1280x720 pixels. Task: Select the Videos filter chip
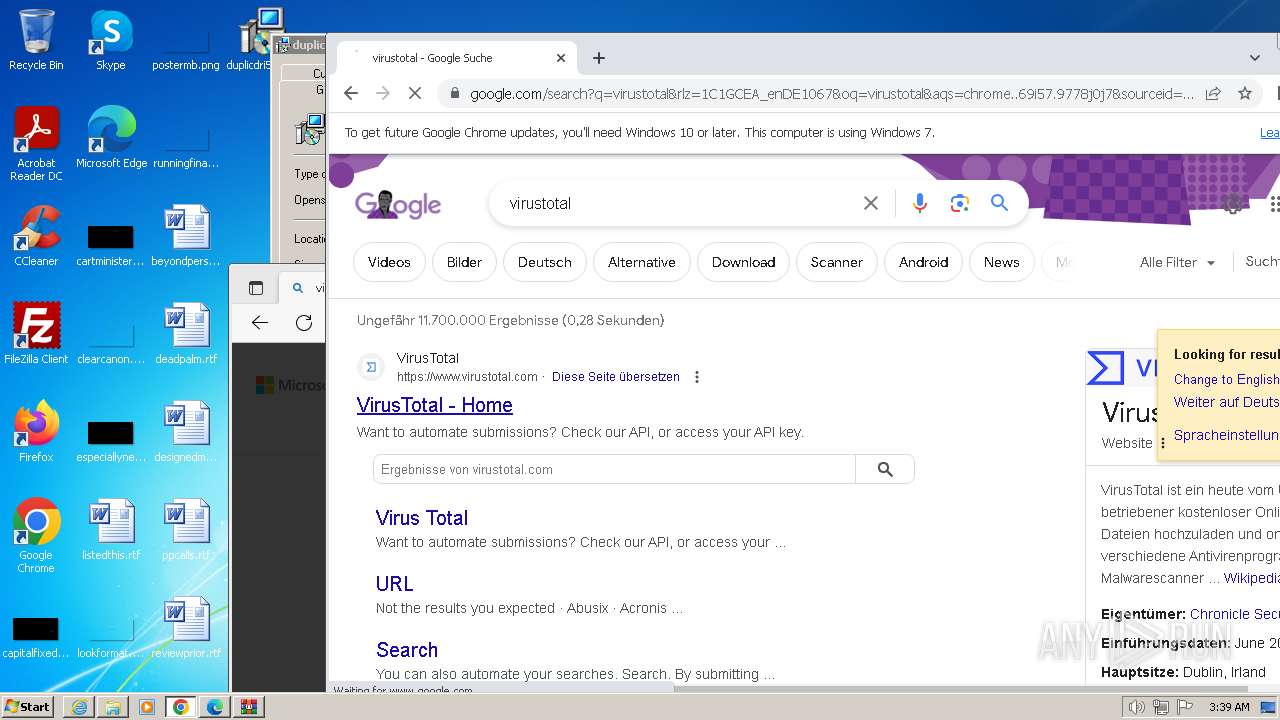click(x=389, y=262)
